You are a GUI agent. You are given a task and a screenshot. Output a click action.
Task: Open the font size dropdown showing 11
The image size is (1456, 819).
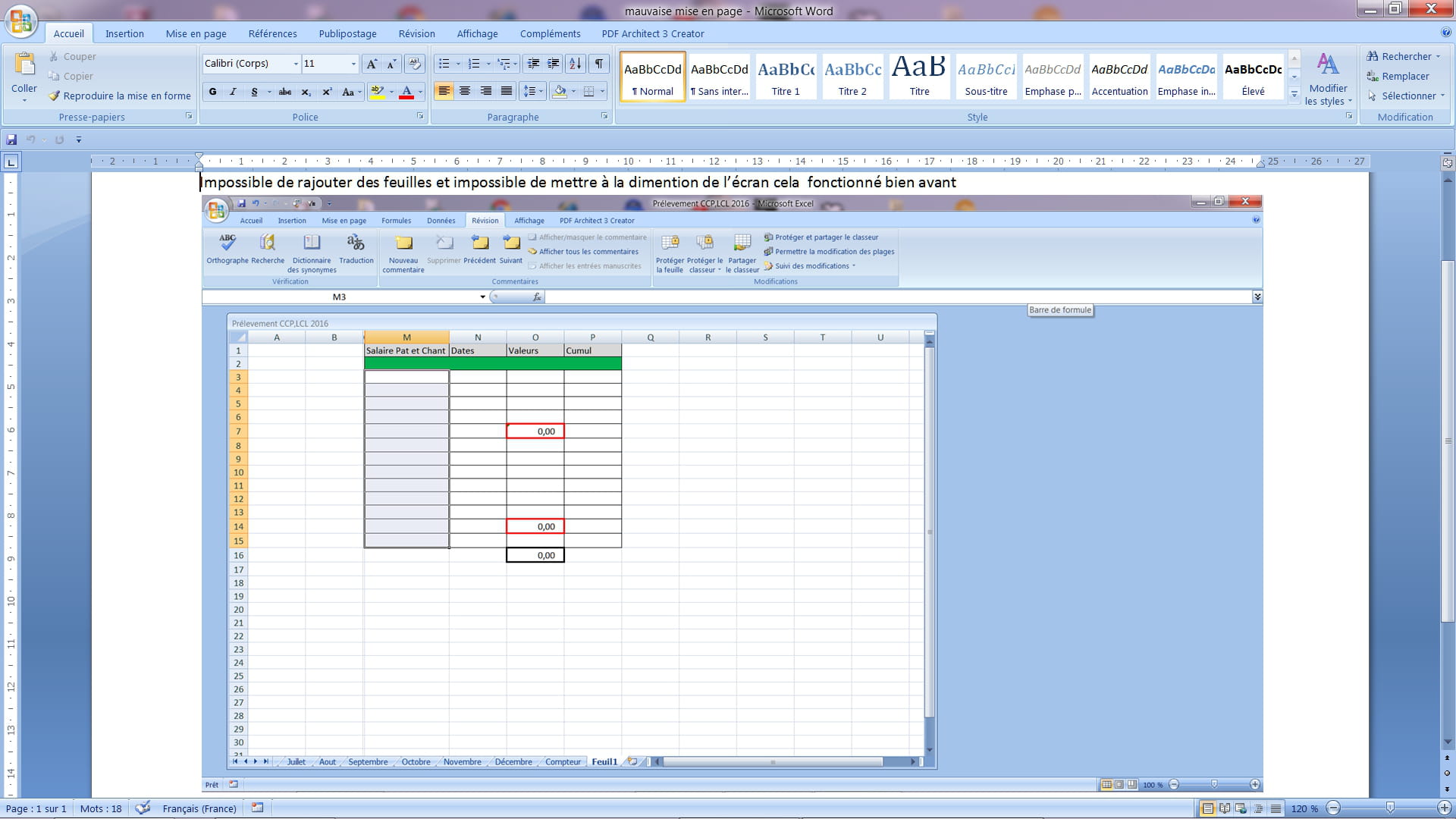coord(353,64)
